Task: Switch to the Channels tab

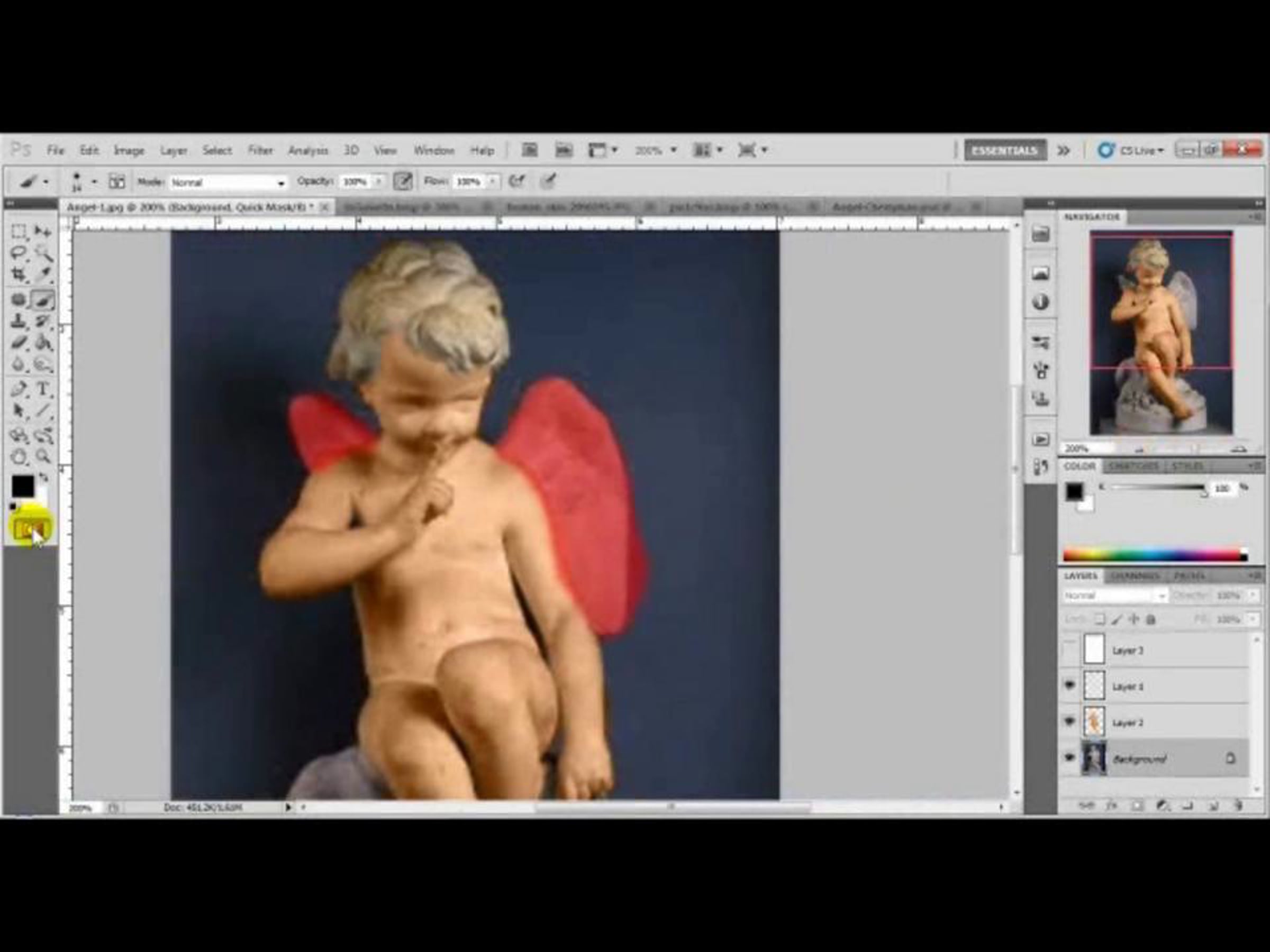Action: point(1135,575)
